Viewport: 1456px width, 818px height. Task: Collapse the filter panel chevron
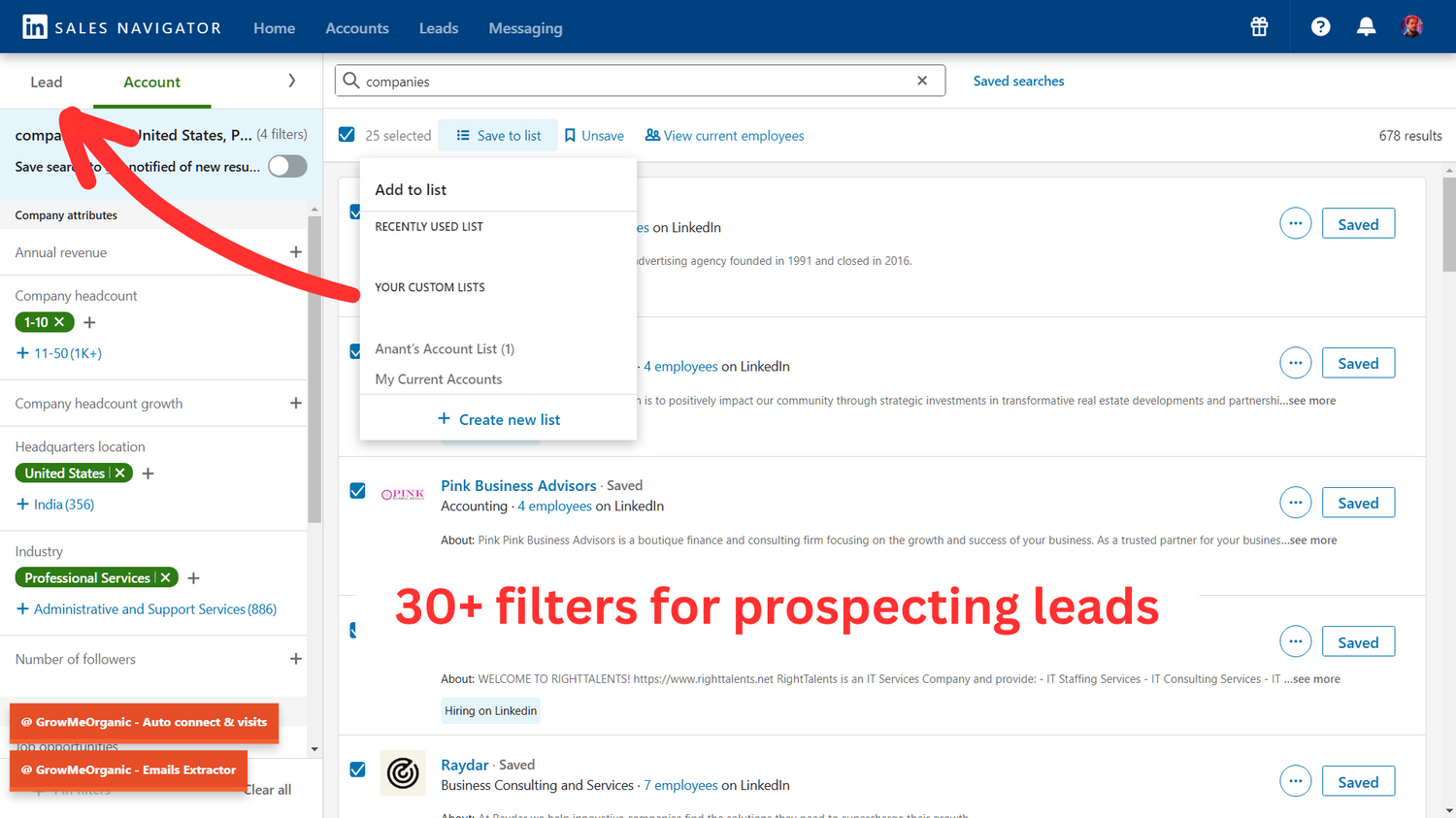click(x=291, y=82)
